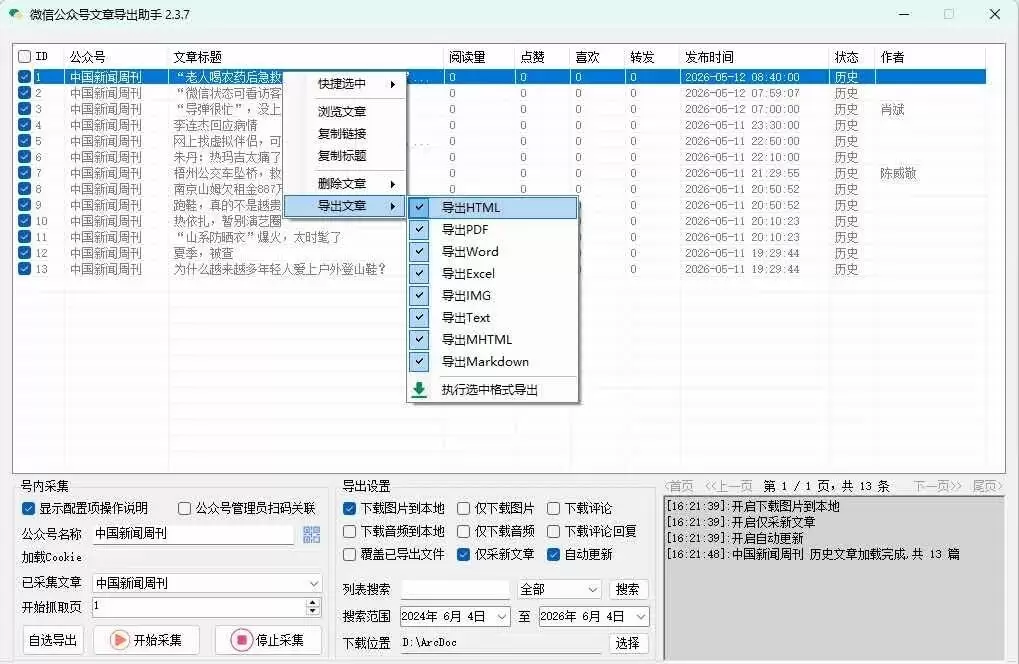The height and width of the screenshot is (664, 1019).
Task: Focus the 公众号名称 input field
Action: click(x=194, y=534)
